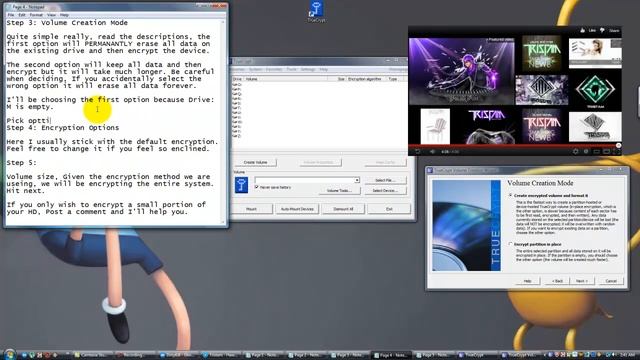Click Share link above the video
This screenshot has height=360, width=640.
[614, 31]
